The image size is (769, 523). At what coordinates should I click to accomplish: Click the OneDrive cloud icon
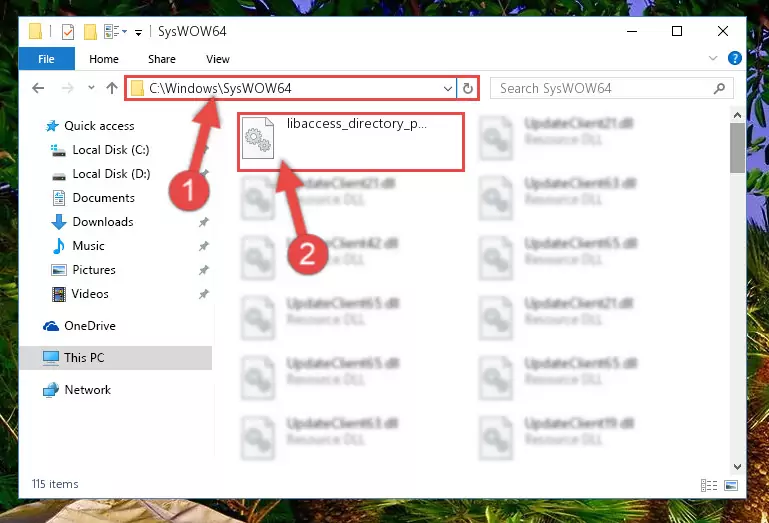pyautogui.click(x=51, y=326)
